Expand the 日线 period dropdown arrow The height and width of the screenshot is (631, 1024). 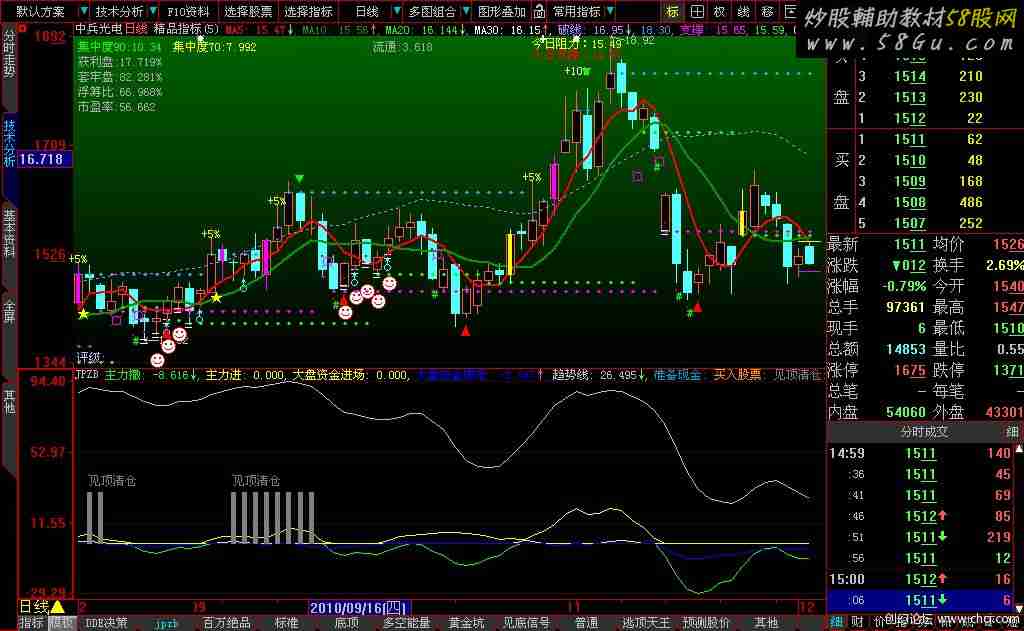[396, 11]
